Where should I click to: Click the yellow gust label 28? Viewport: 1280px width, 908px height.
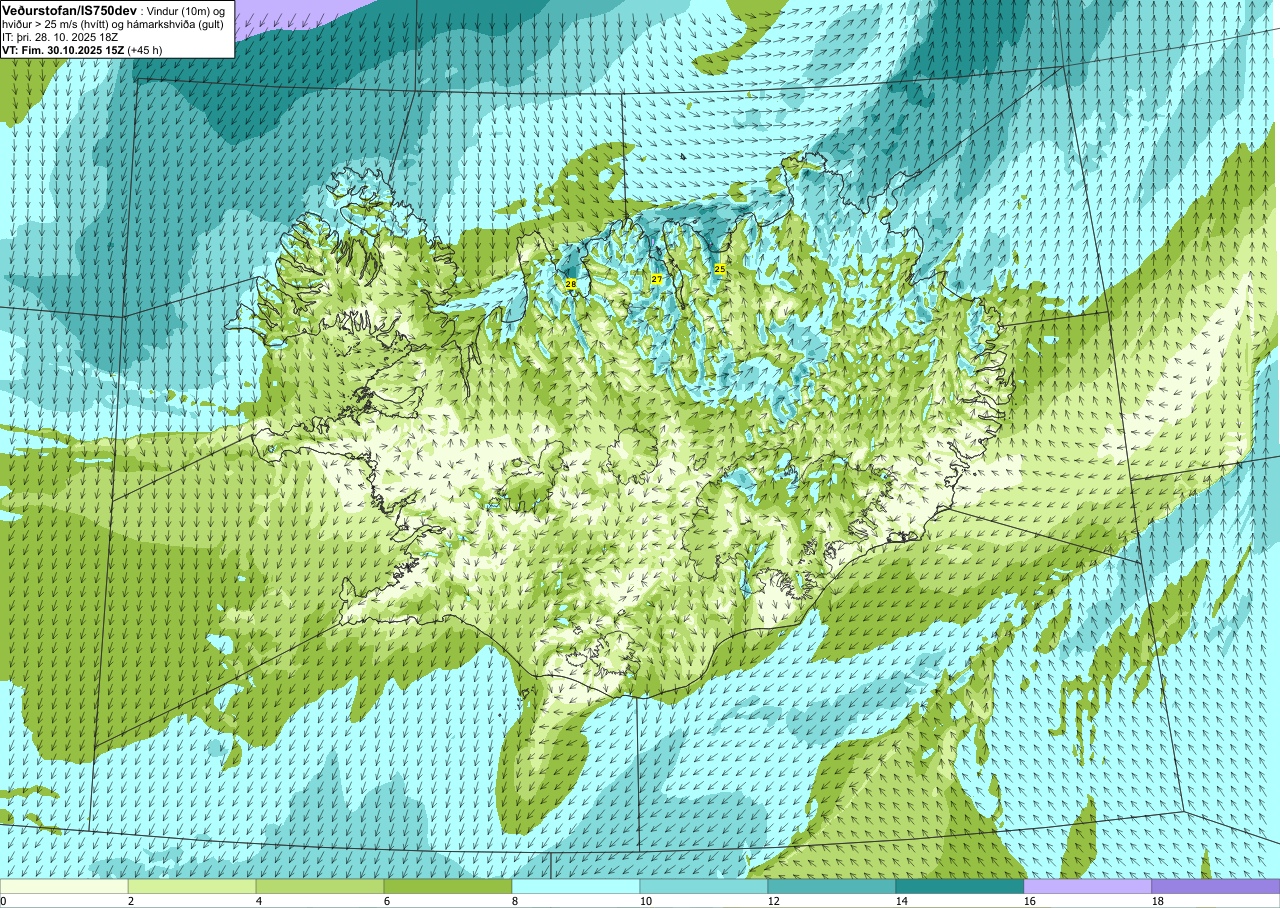(571, 284)
